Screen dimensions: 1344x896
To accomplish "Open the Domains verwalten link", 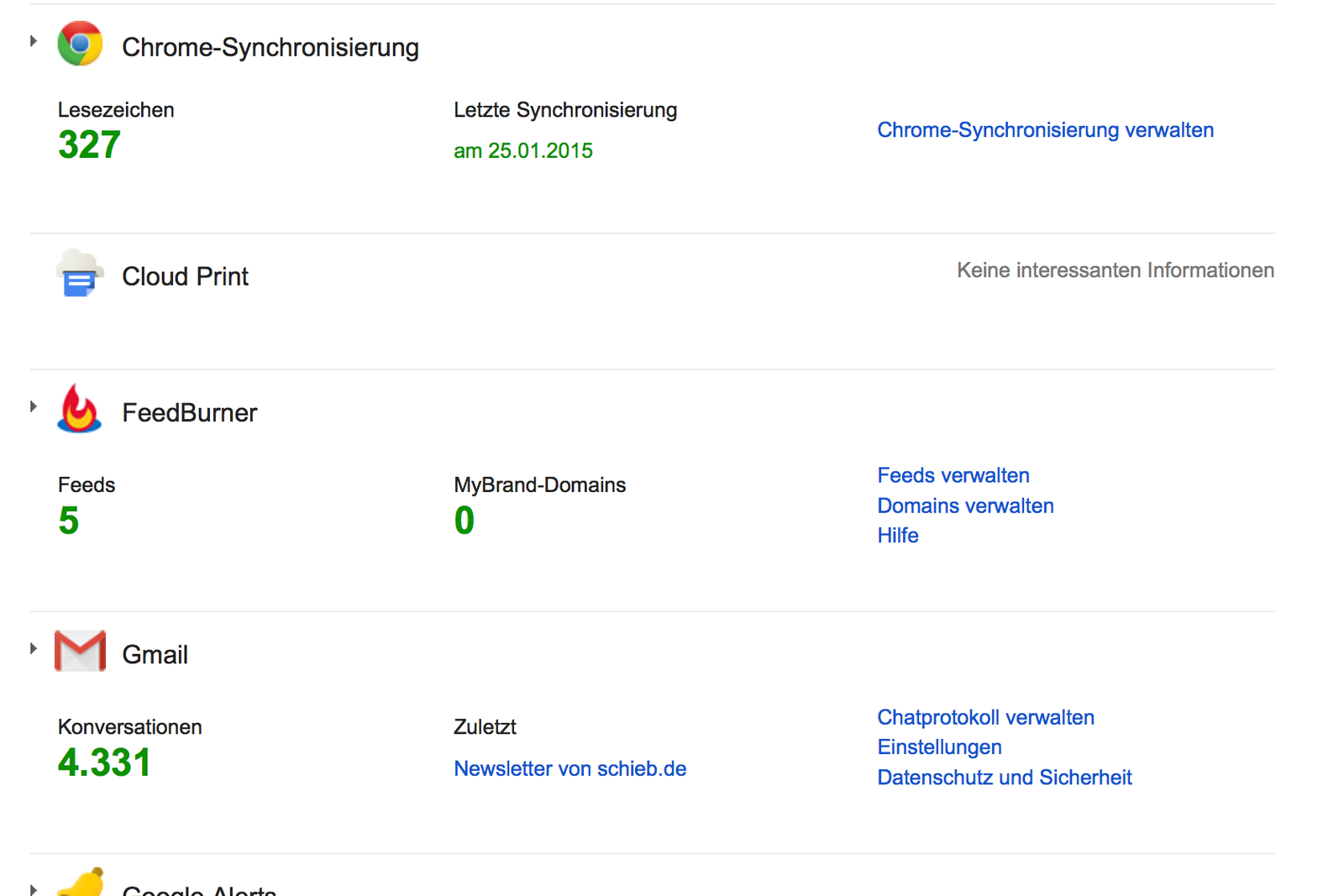I will (965, 506).
